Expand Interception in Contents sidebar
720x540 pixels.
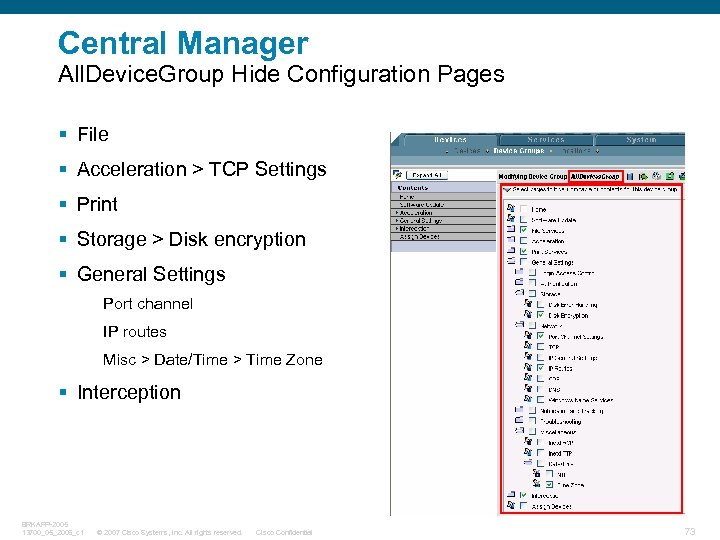click(x=397, y=228)
